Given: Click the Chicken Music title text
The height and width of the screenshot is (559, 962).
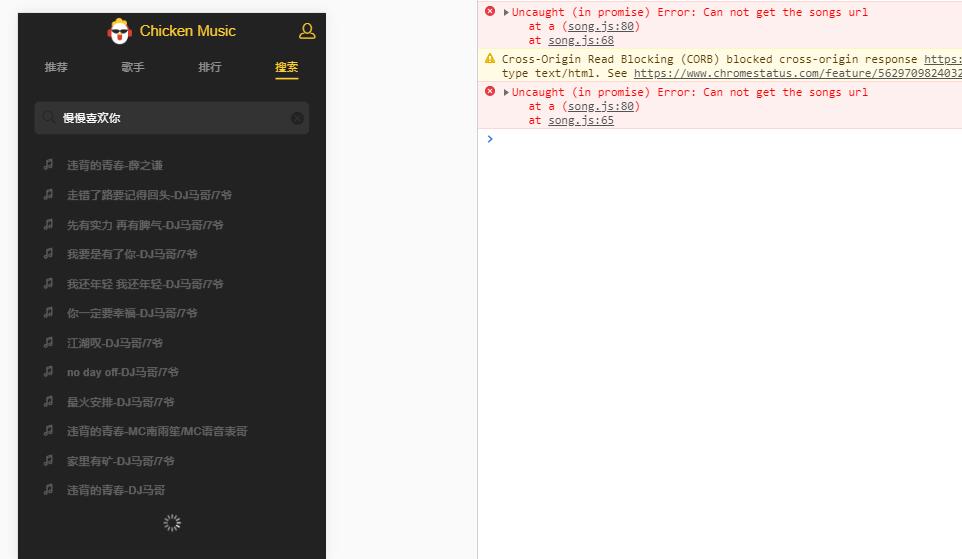Looking at the screenshot, I should (188, 31).
